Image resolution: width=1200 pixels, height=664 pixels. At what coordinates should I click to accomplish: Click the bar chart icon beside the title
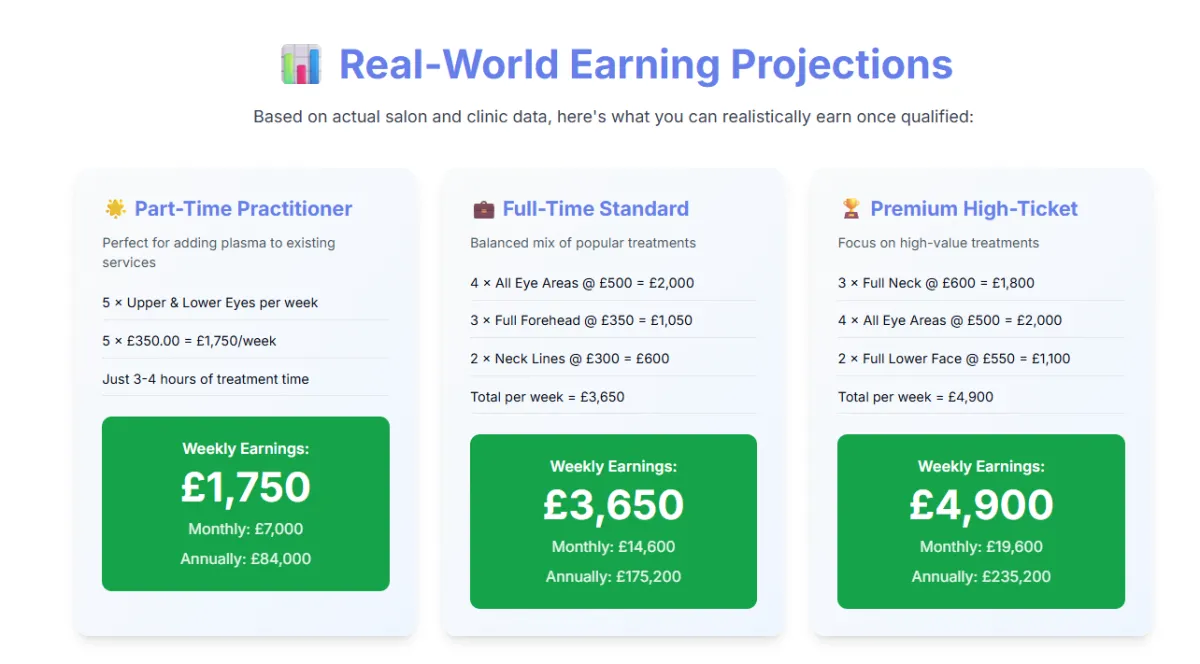pos(300,65)
